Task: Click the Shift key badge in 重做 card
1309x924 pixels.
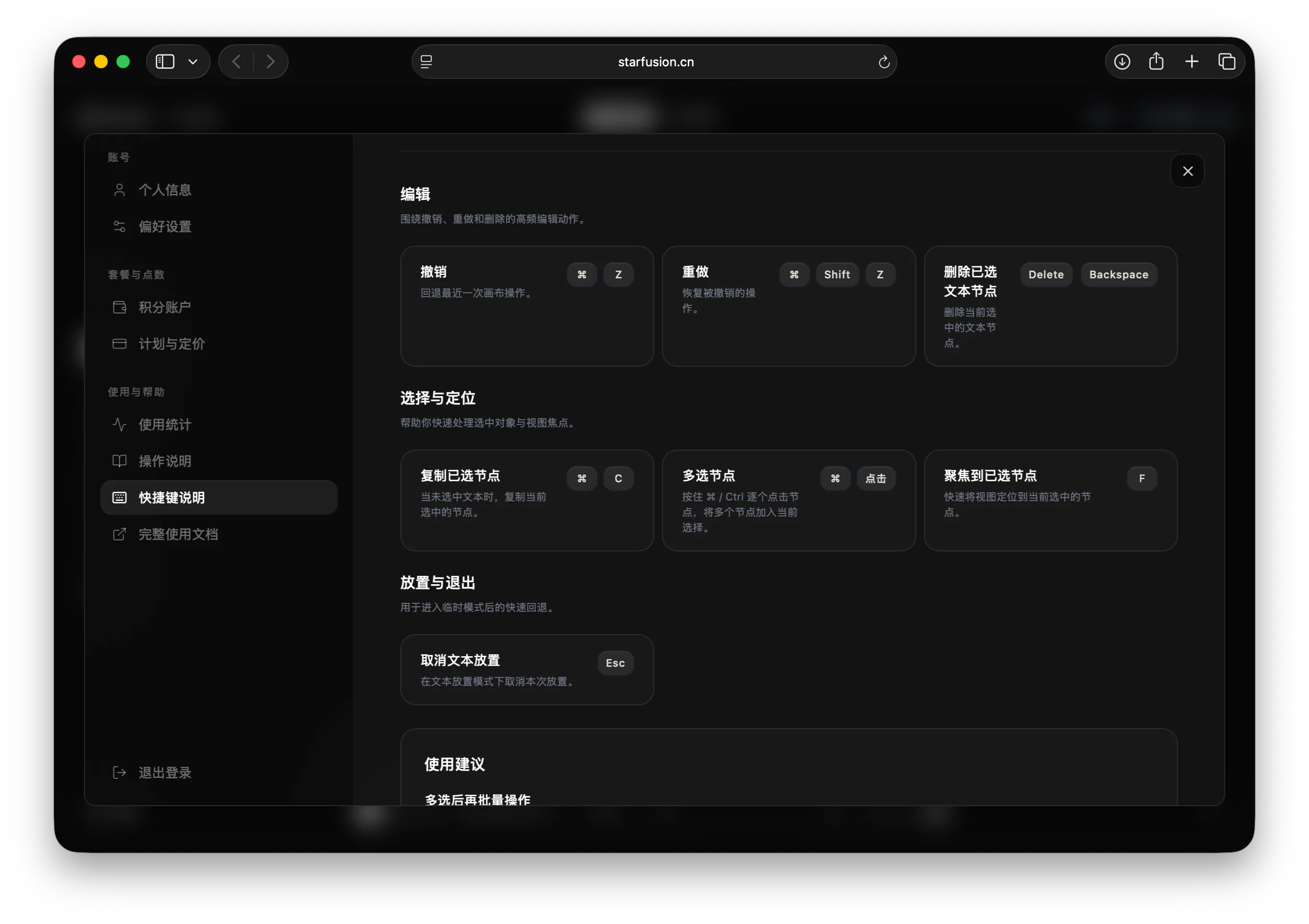Action: pyautogui.click(x=837, y=275)
